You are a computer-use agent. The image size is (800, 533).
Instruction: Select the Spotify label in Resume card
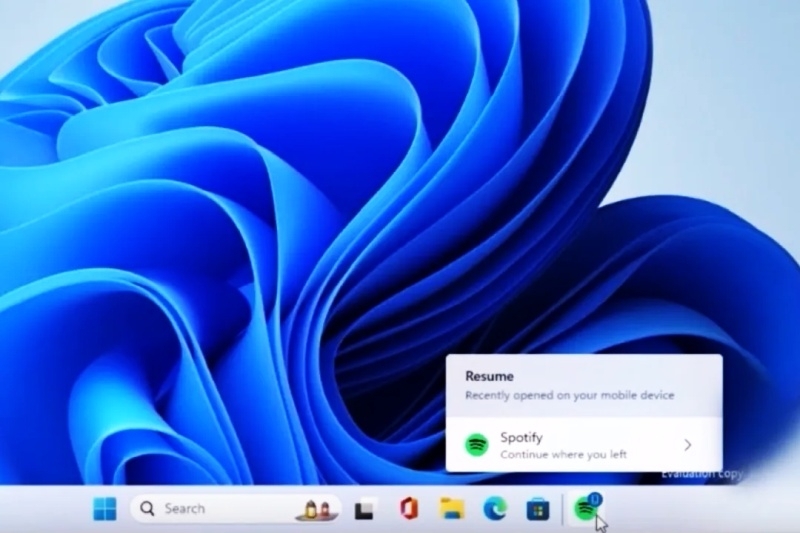click(x=521, y=437)
